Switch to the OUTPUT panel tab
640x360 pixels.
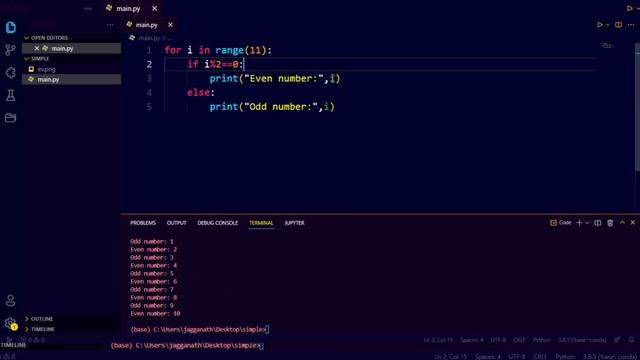[176, 223]
